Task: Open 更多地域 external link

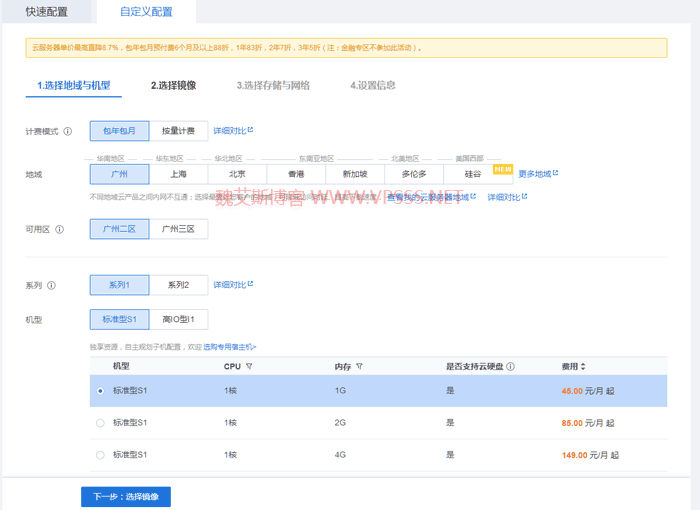Action: coord(537,174)
